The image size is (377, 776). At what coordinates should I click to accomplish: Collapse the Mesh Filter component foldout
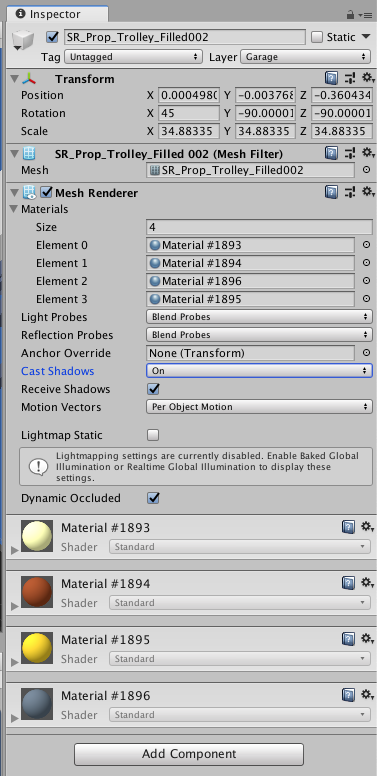coord(14,154)
